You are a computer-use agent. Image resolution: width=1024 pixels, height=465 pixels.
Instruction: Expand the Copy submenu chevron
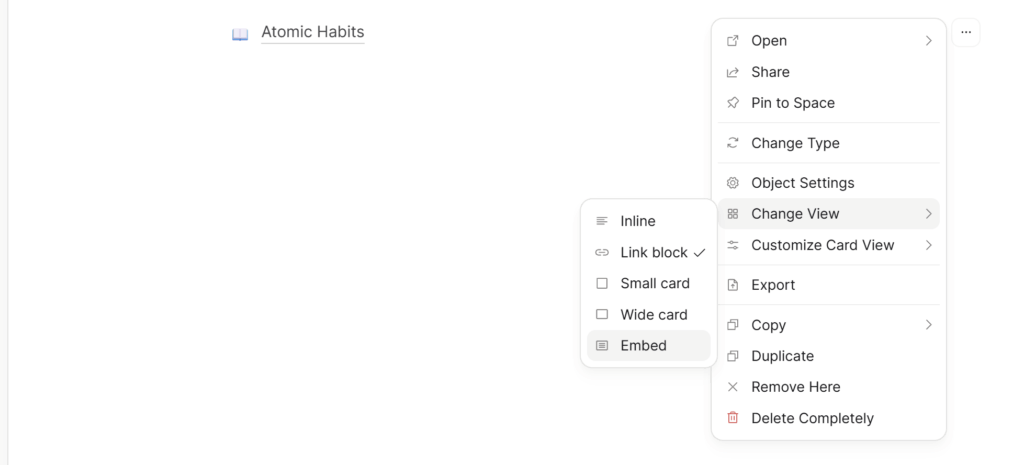coord(928,325)
